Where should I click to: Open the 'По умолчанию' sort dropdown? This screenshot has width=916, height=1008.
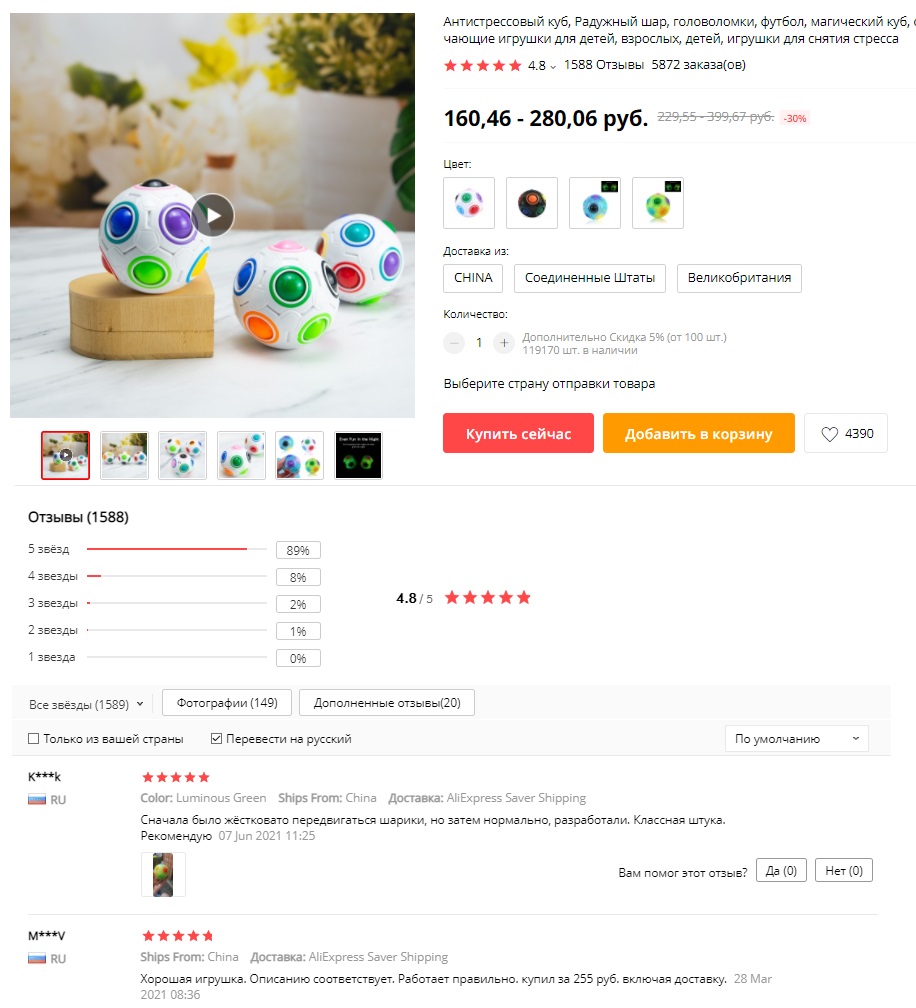point(796,739)
